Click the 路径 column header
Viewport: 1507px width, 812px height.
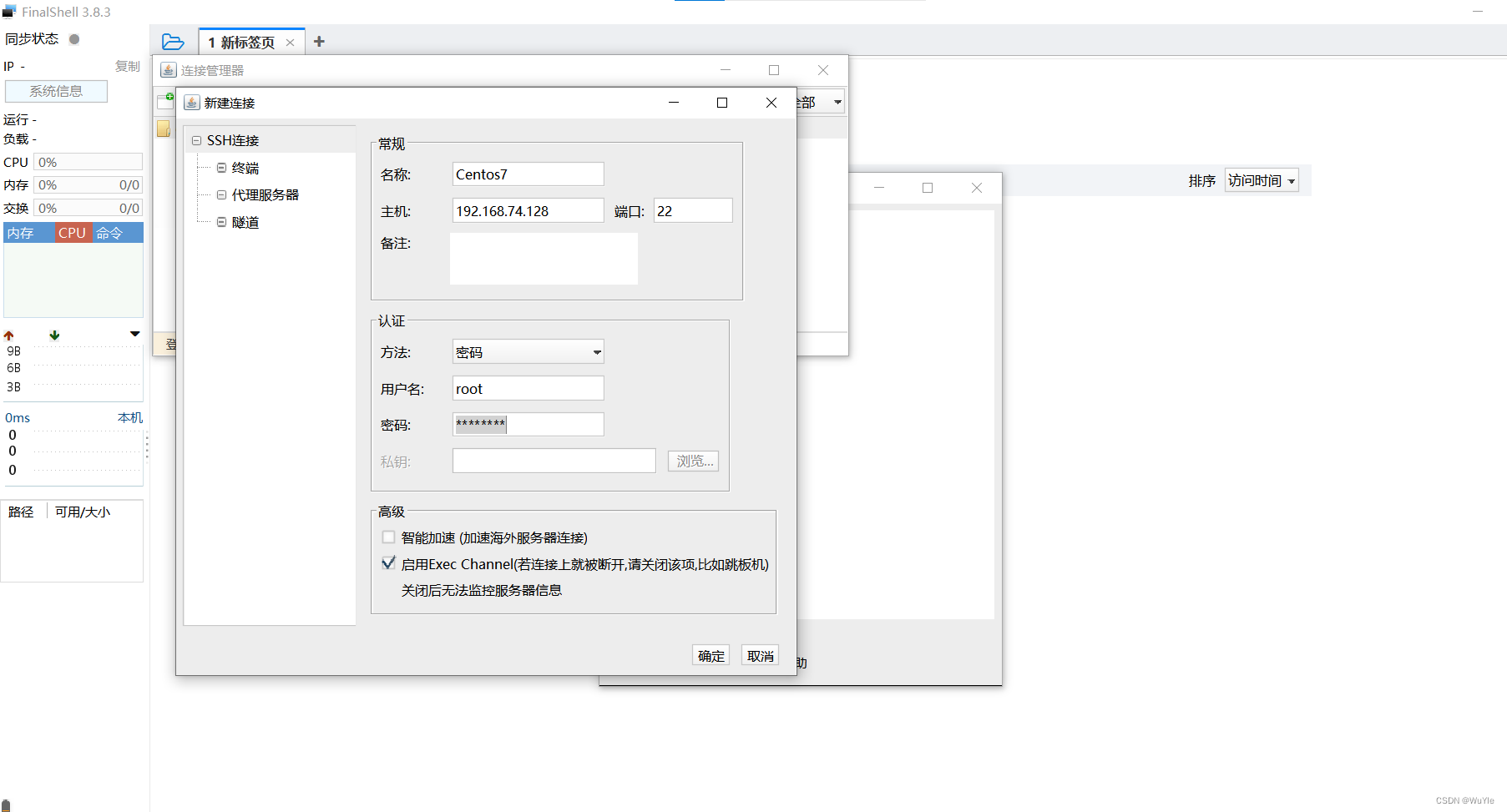coord(21,512)
